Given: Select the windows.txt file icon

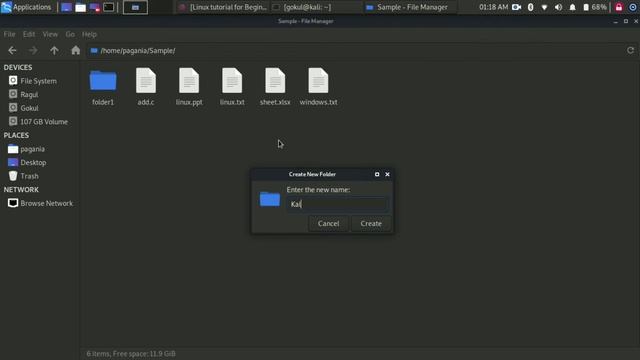Looking at the screenshot, I should click(318, 80).
